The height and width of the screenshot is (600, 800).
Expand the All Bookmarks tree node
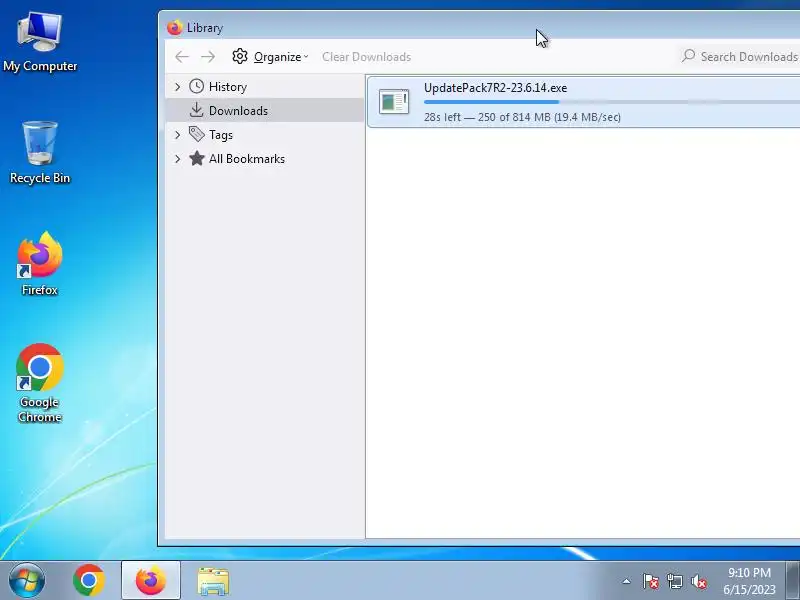(x=178, y=159)
